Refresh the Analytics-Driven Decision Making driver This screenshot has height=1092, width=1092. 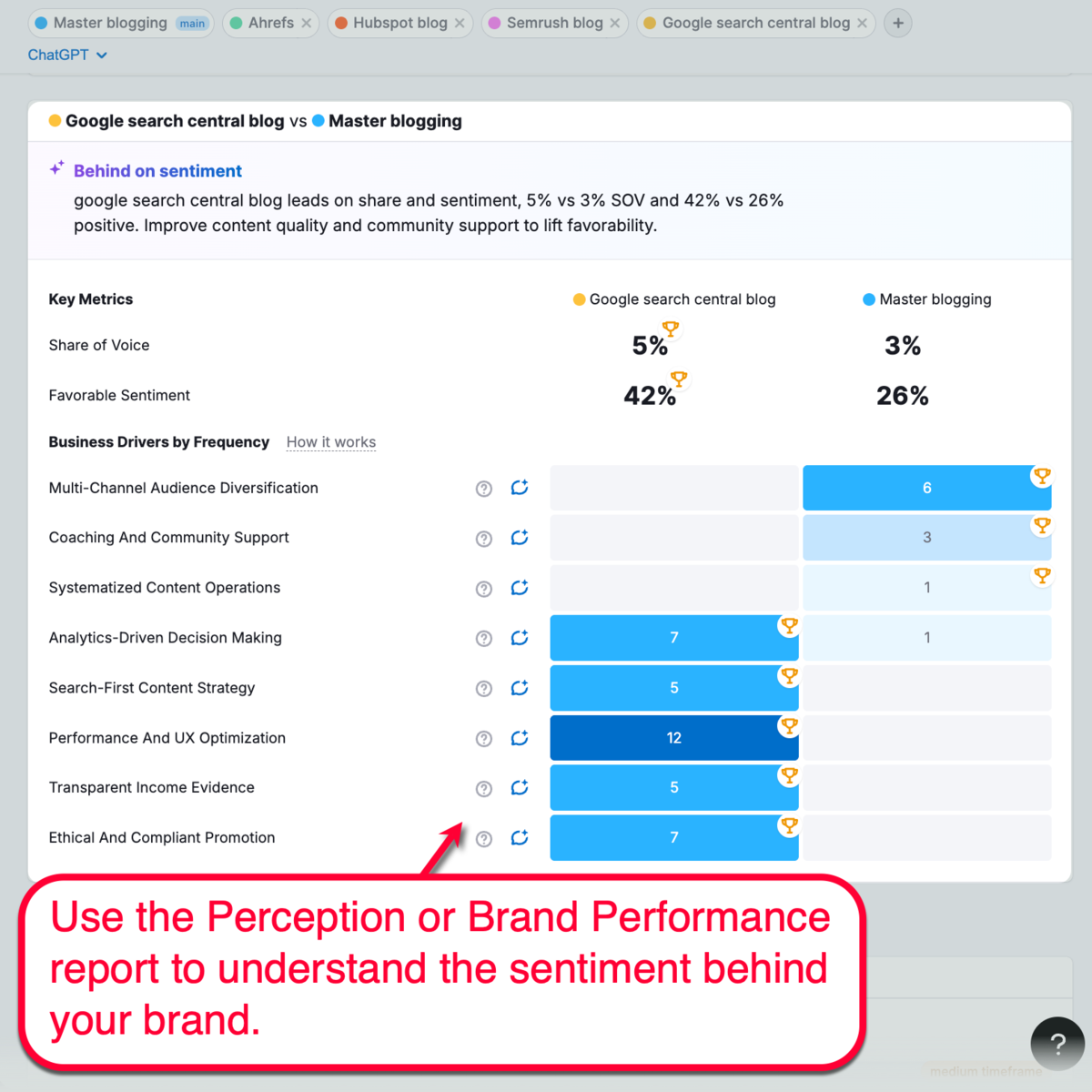click(x=520, y=638)
